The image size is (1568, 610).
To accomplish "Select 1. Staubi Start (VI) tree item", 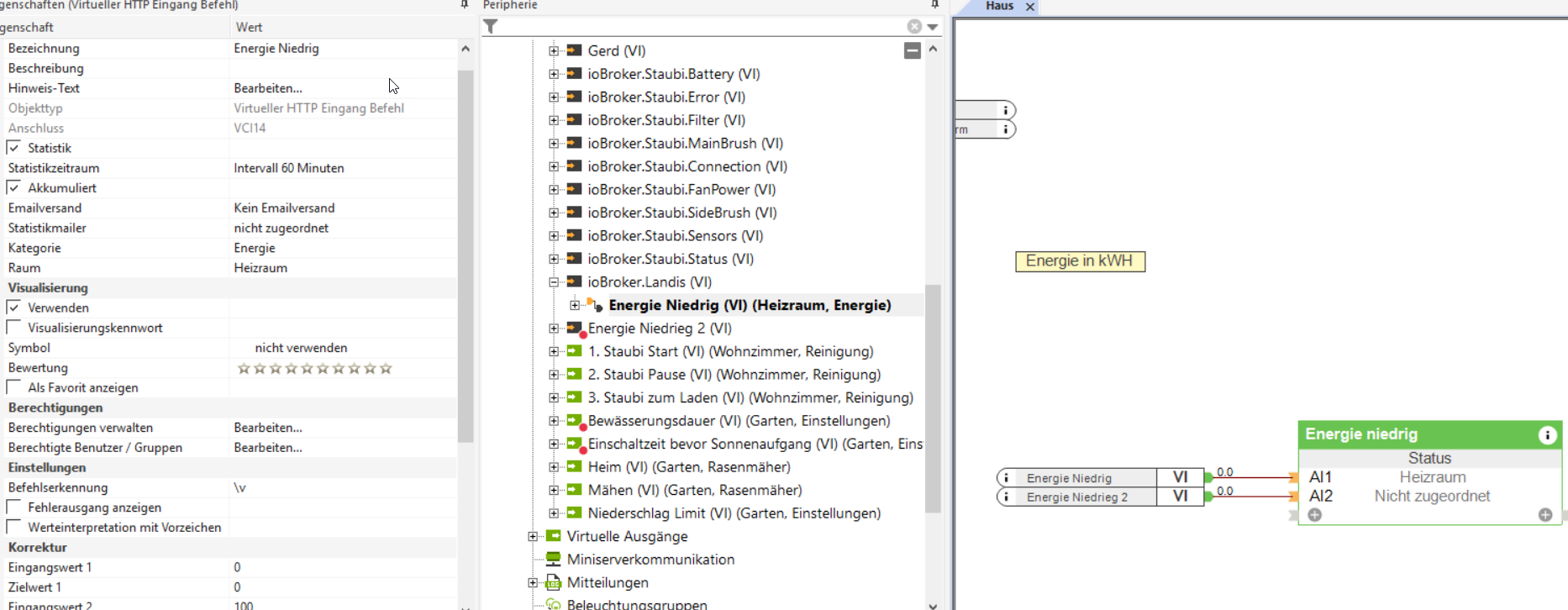I will point(730,352).
